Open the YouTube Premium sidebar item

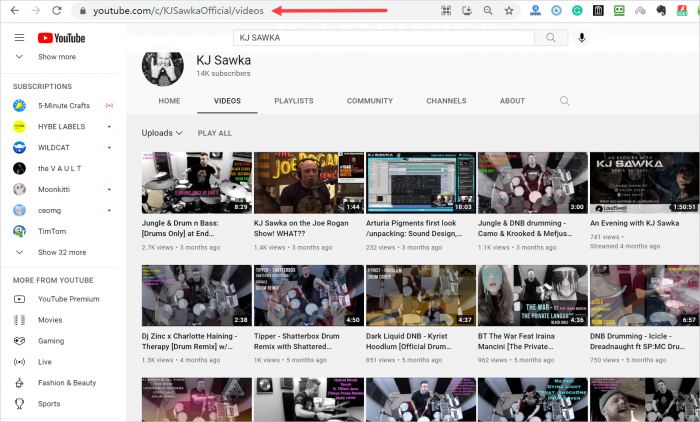tap(68, 299)
